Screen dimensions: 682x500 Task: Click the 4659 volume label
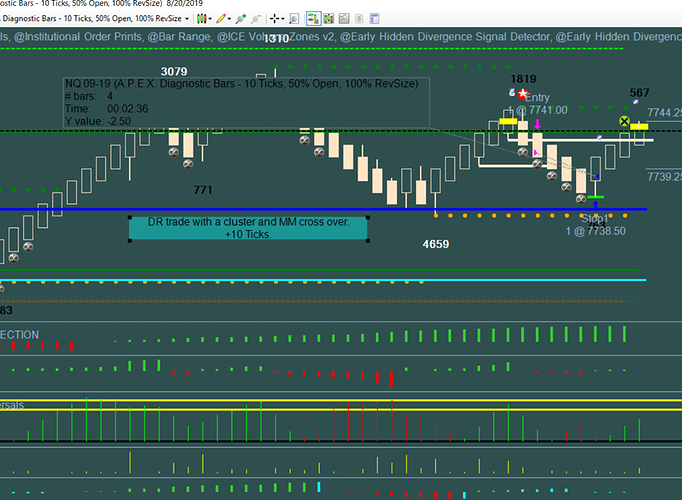click(x=436, y=244)
